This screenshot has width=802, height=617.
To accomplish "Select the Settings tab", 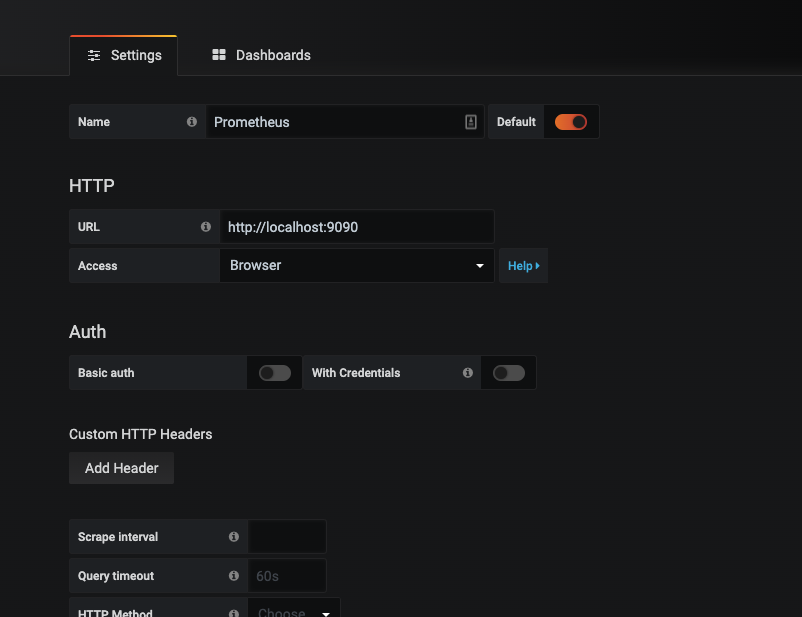I will (124, 56).
